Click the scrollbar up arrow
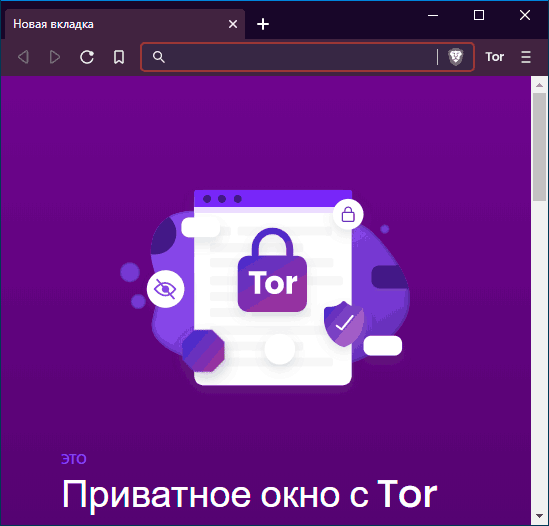This screenshot has height=526, width=549. (x=540, y=85)
